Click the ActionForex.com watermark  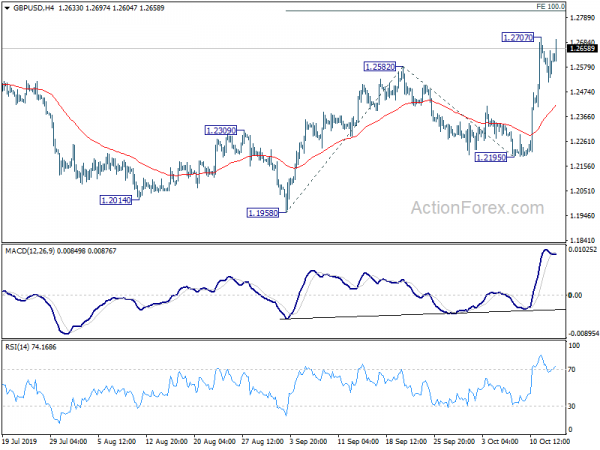coord(478,208)
